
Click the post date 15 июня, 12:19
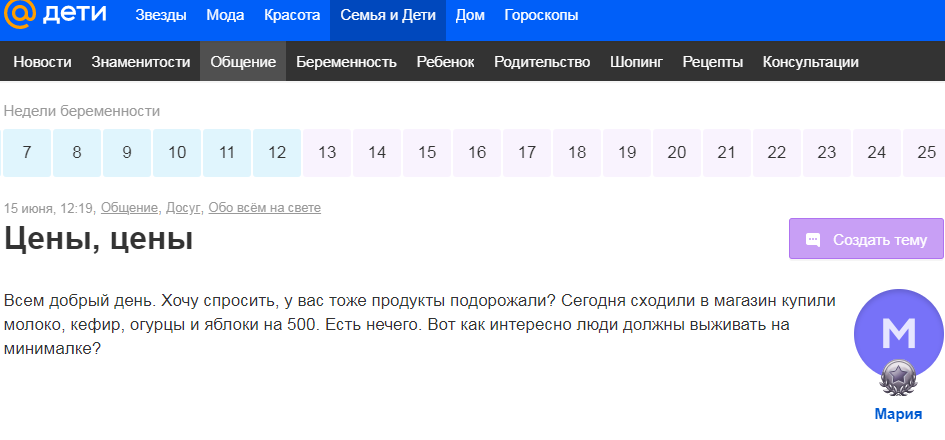click(48, 208)
